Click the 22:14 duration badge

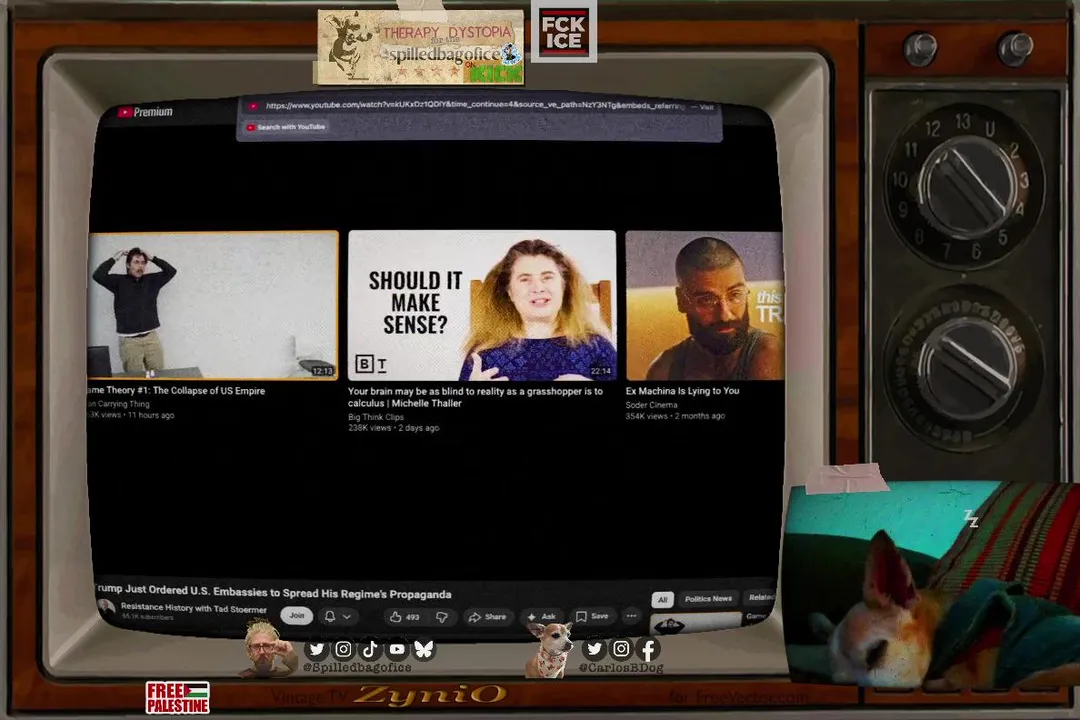601,371
